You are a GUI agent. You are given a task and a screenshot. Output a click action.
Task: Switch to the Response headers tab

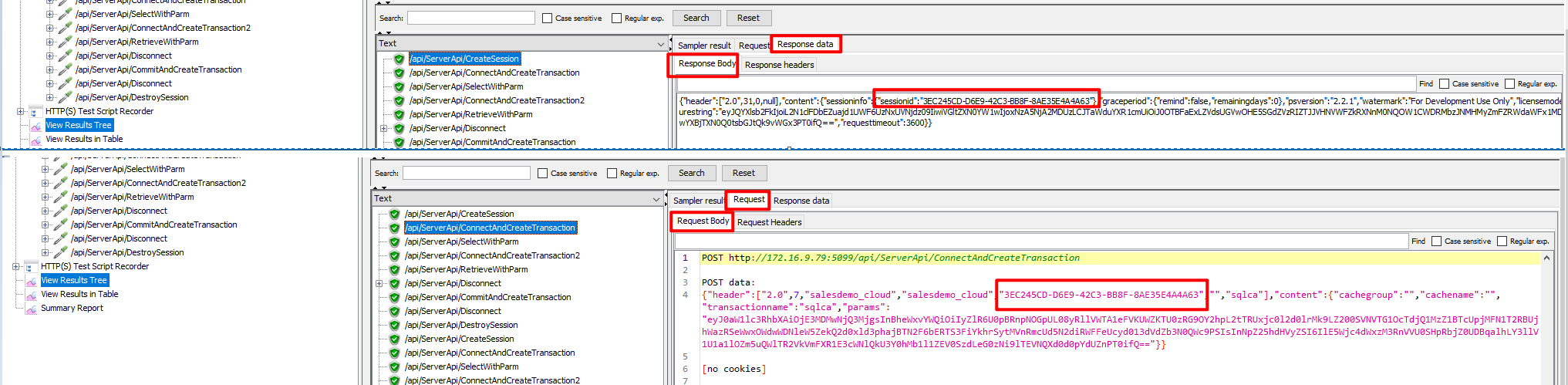[x=779, y=65]
